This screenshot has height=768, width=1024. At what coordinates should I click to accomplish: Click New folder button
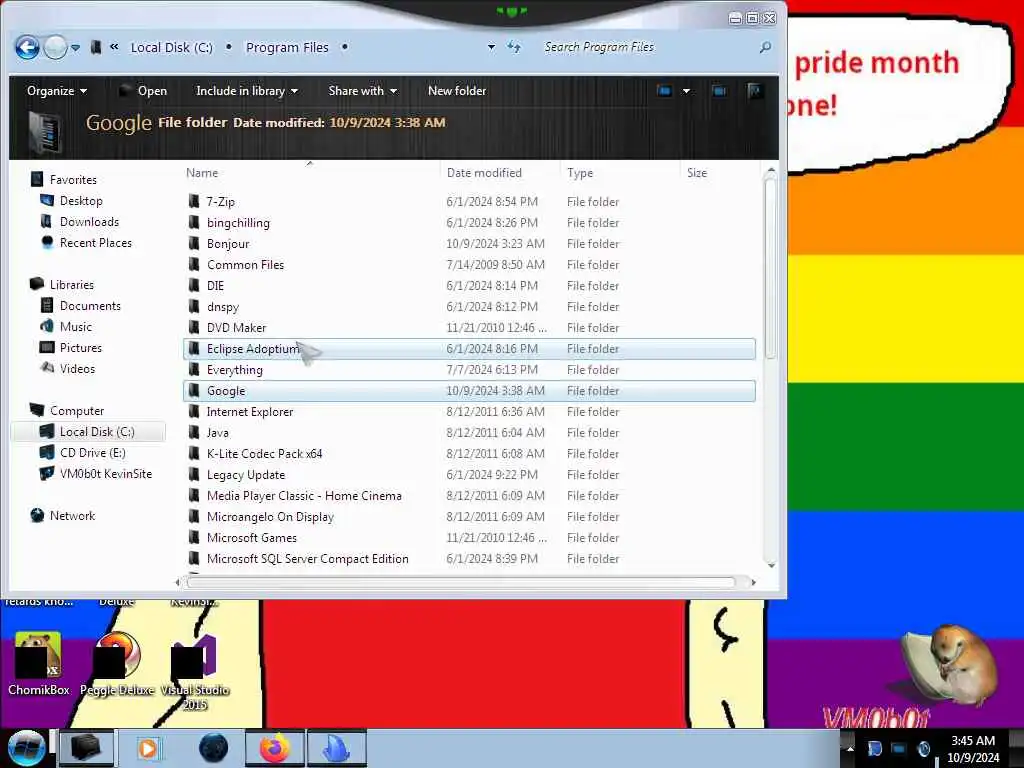pos(457,91)
